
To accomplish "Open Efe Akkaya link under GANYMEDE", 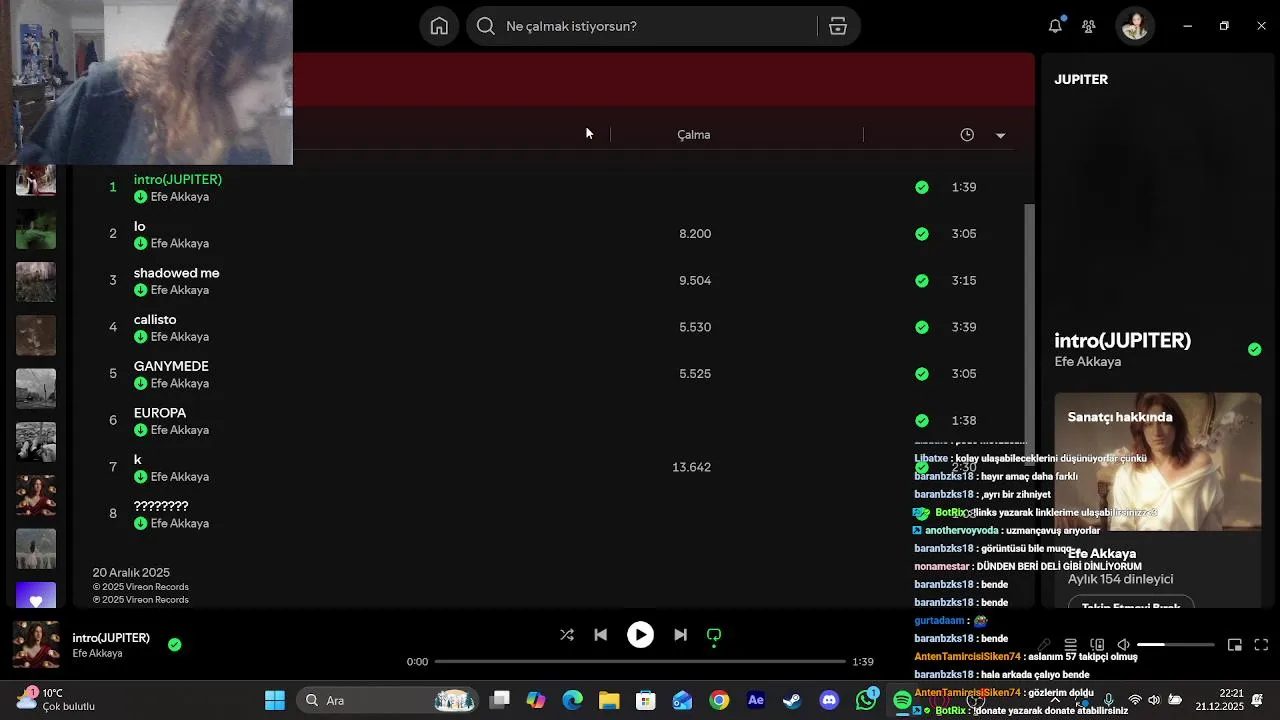I will tap(180, 383).
